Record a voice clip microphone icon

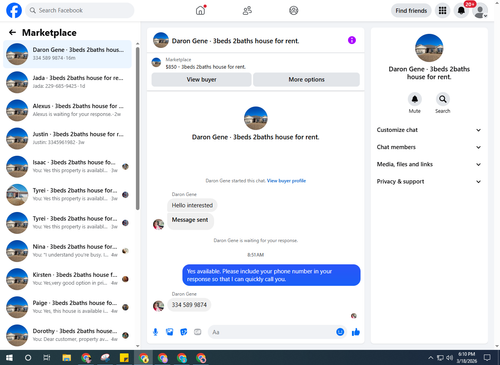[155, 332]
